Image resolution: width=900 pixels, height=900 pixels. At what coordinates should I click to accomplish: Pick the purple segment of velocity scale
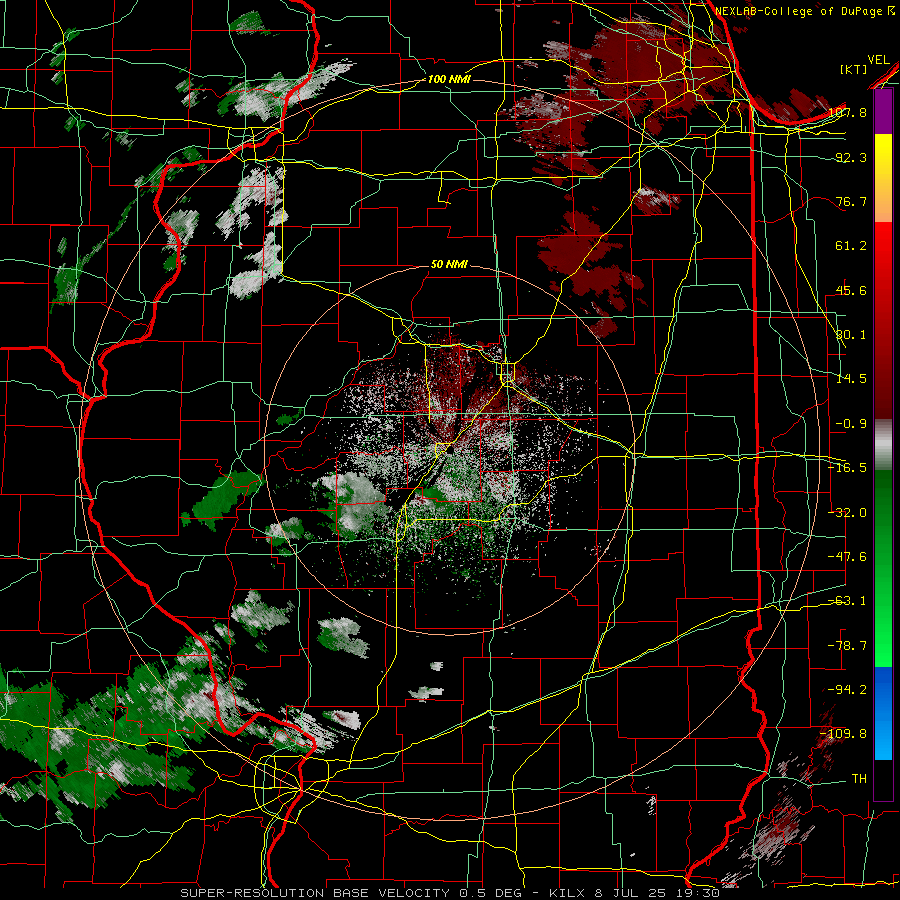pyautogui.click(x=883, y=112)
